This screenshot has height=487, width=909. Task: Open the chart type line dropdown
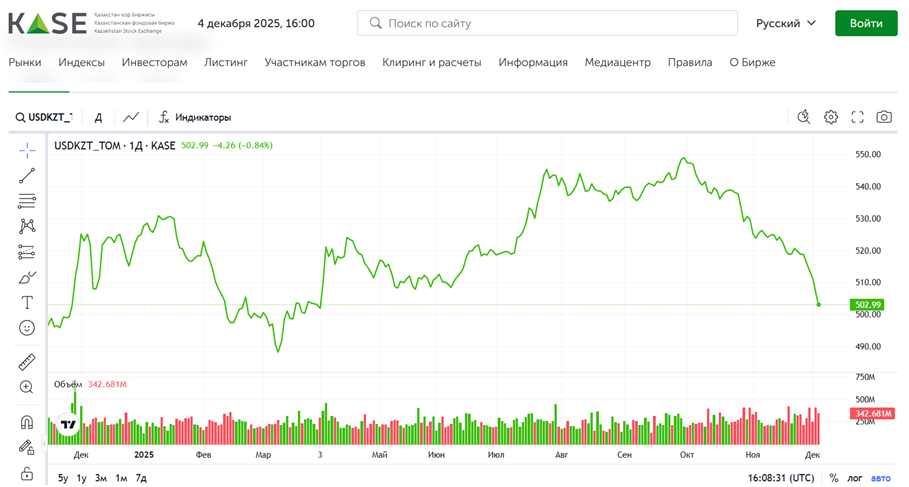(x=131, y=117)
